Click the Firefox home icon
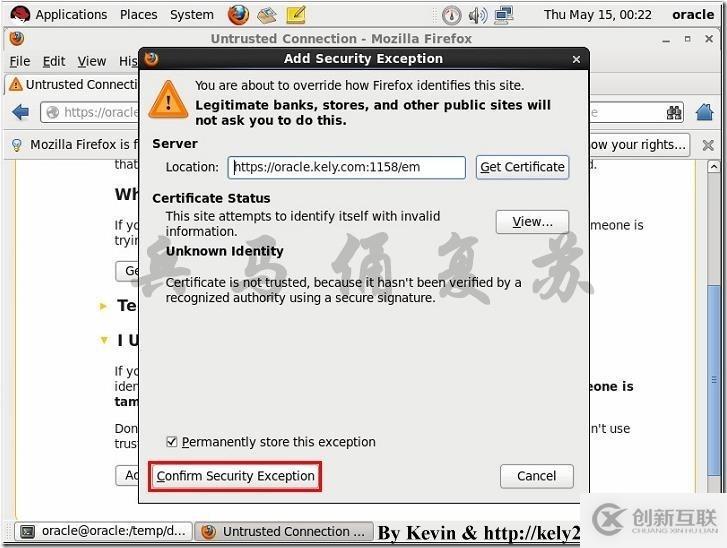This screenshot has width=727, height=548. click(x=704, y=112)
